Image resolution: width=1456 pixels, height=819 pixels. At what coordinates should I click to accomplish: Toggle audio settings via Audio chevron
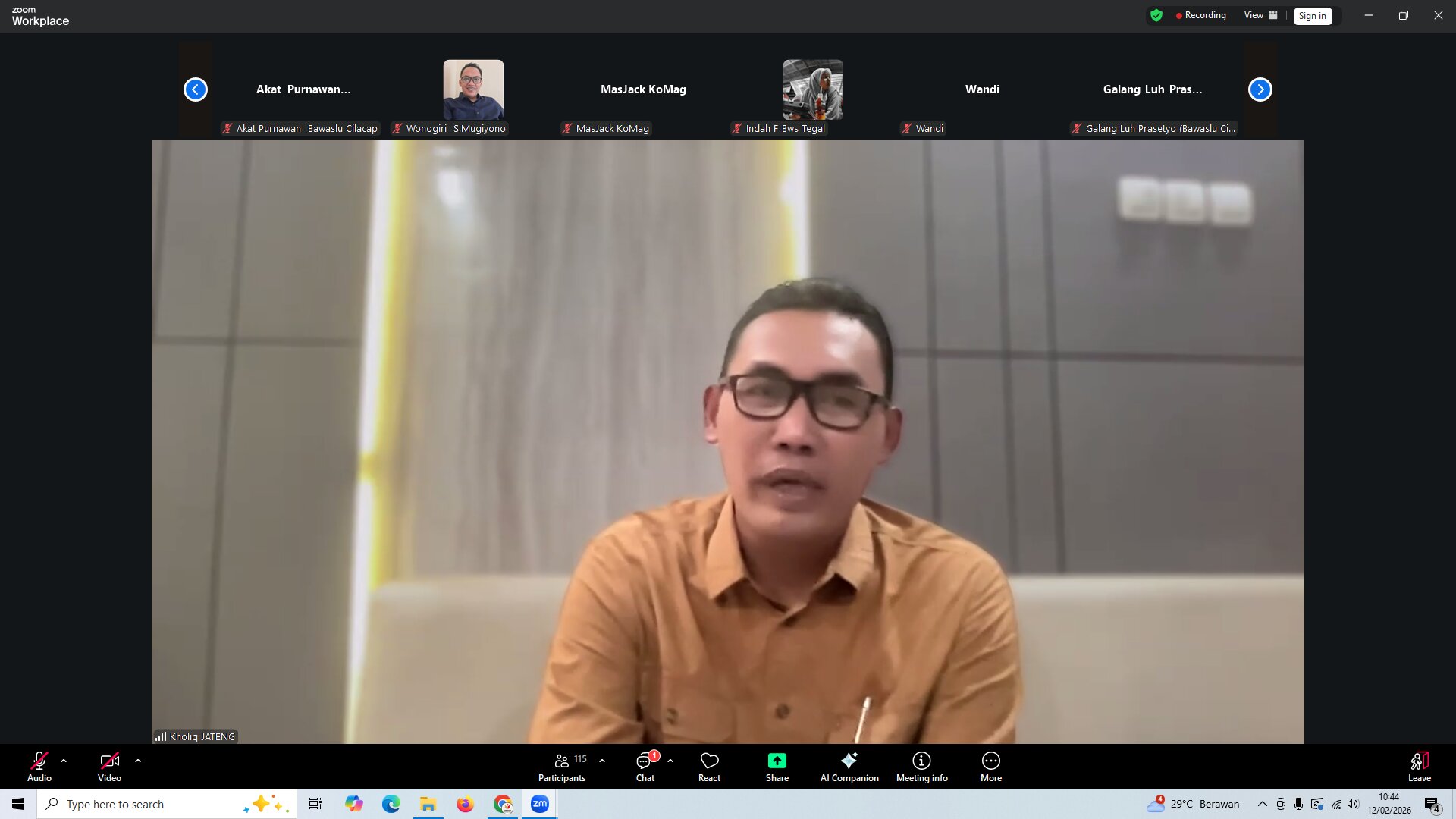(63, 761)
